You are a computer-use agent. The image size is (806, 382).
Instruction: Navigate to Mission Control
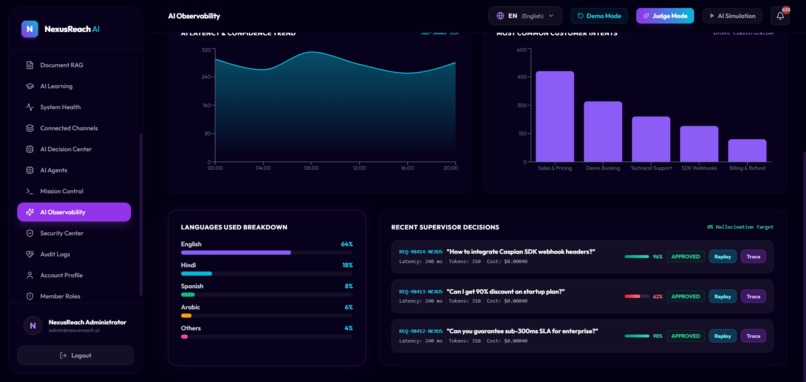74,191
